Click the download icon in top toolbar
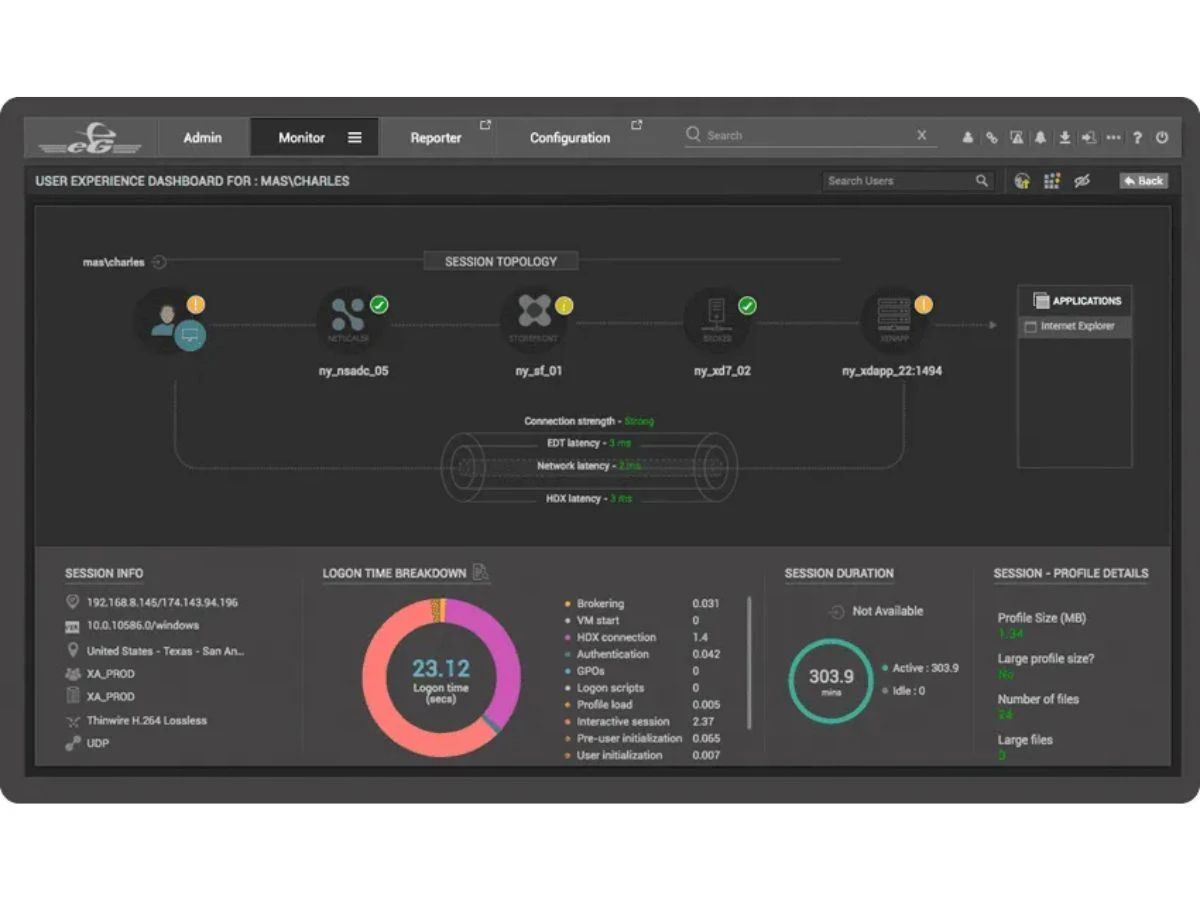1200x900 pixels. (1065, 138)
